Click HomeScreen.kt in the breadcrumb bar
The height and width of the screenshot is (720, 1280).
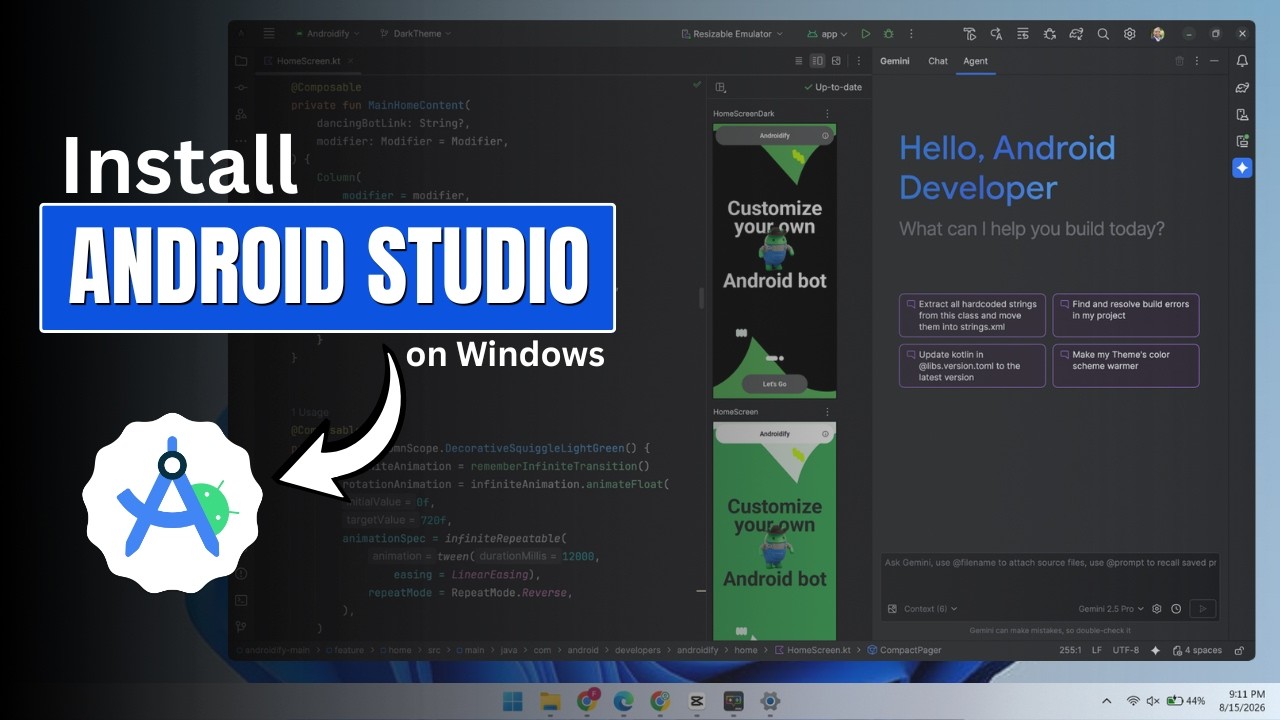[x=813, y=650]
